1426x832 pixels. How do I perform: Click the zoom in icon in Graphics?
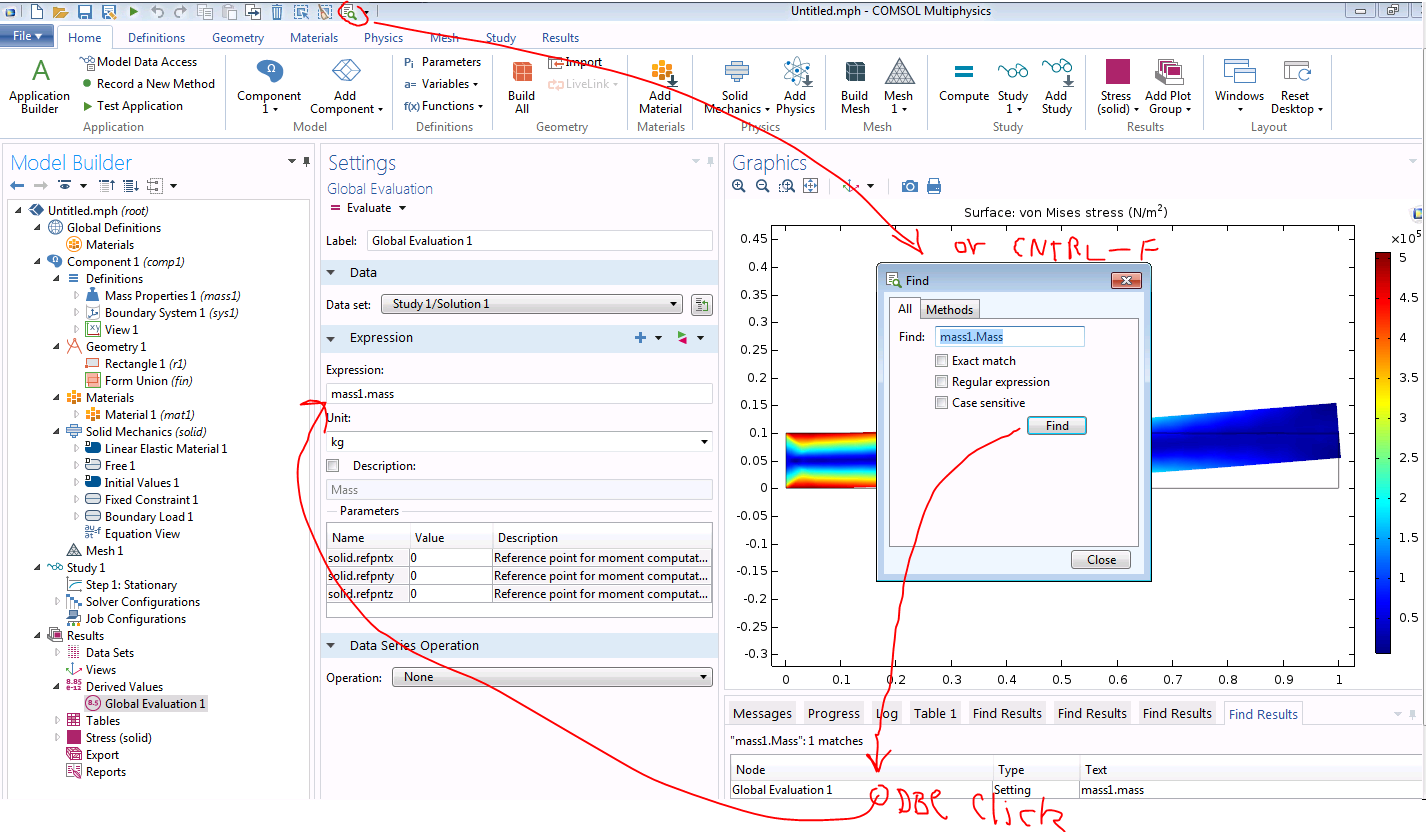(x=739, y=186)
